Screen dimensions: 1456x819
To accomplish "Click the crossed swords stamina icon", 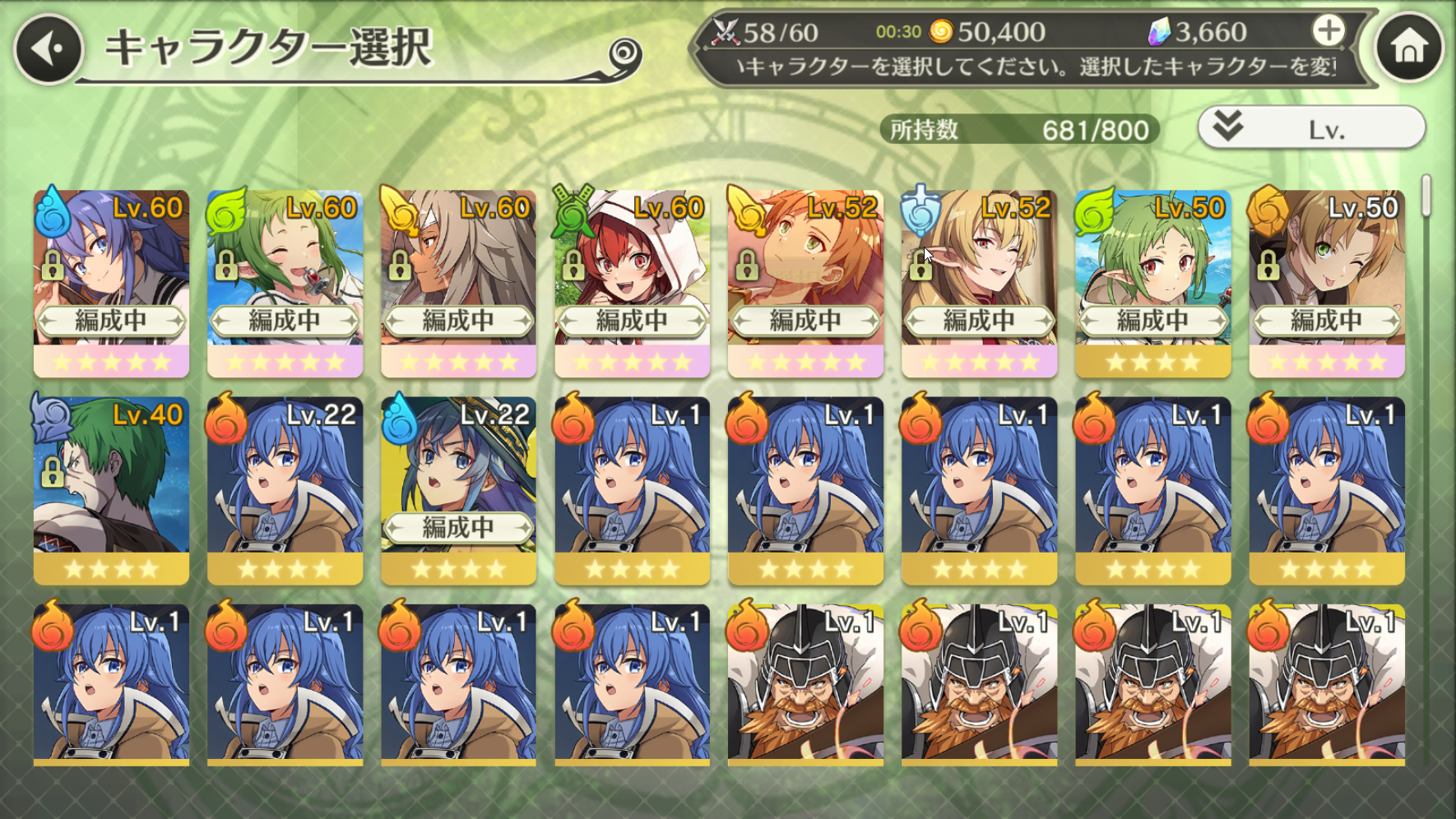I will click(x=725, y=32).
